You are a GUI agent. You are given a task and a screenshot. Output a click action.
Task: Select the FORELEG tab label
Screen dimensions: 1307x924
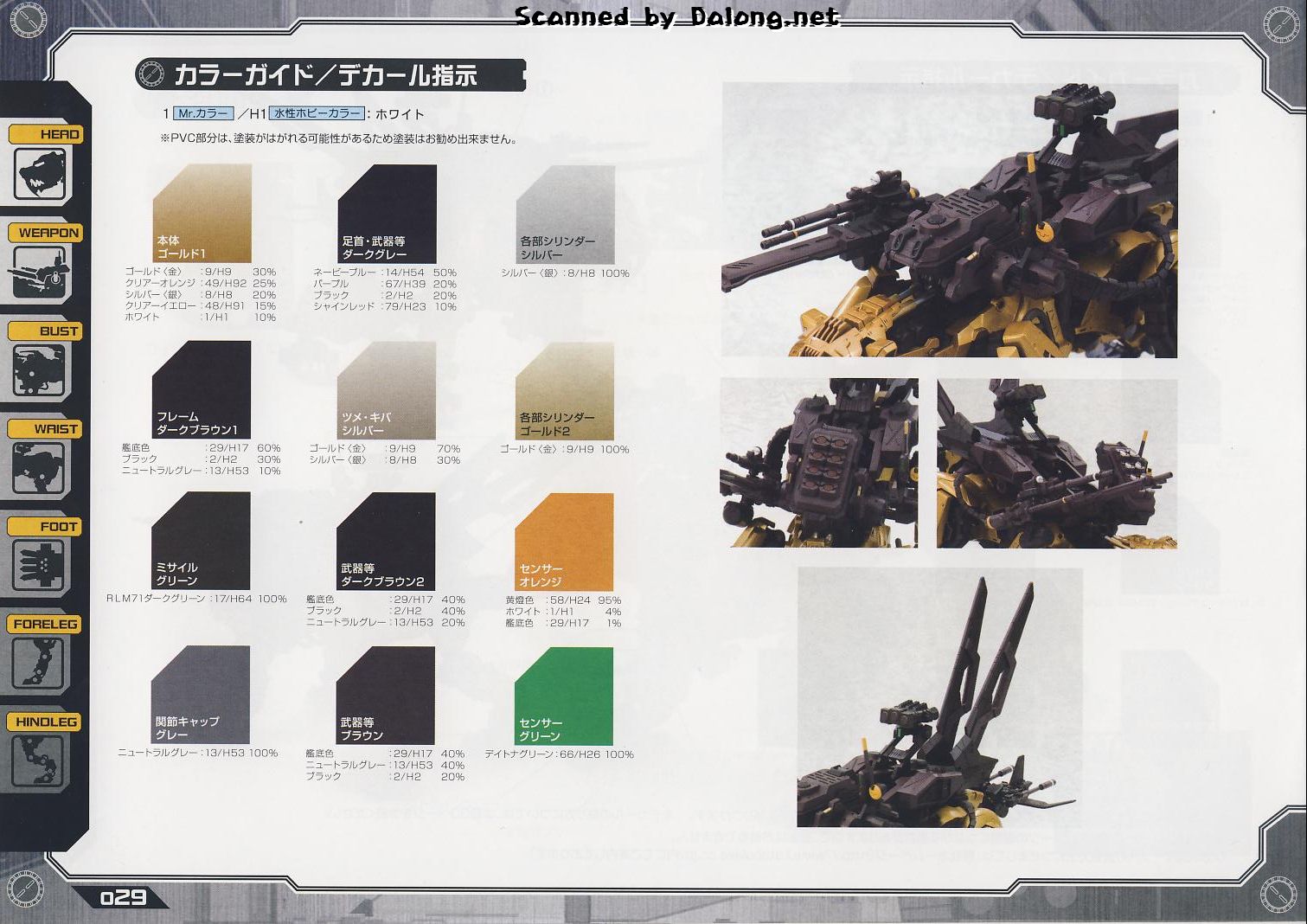[45, 624]
